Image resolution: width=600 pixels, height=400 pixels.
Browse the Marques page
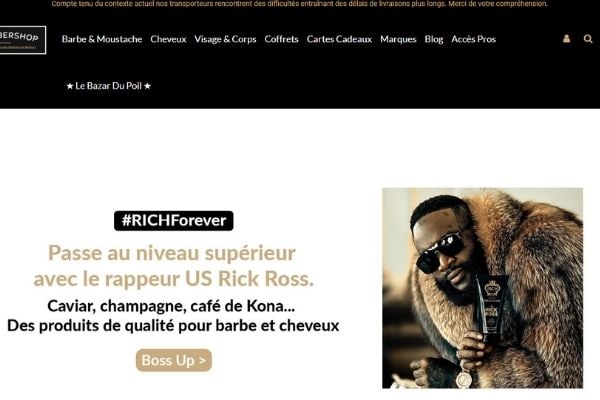(x=398, y=39)
